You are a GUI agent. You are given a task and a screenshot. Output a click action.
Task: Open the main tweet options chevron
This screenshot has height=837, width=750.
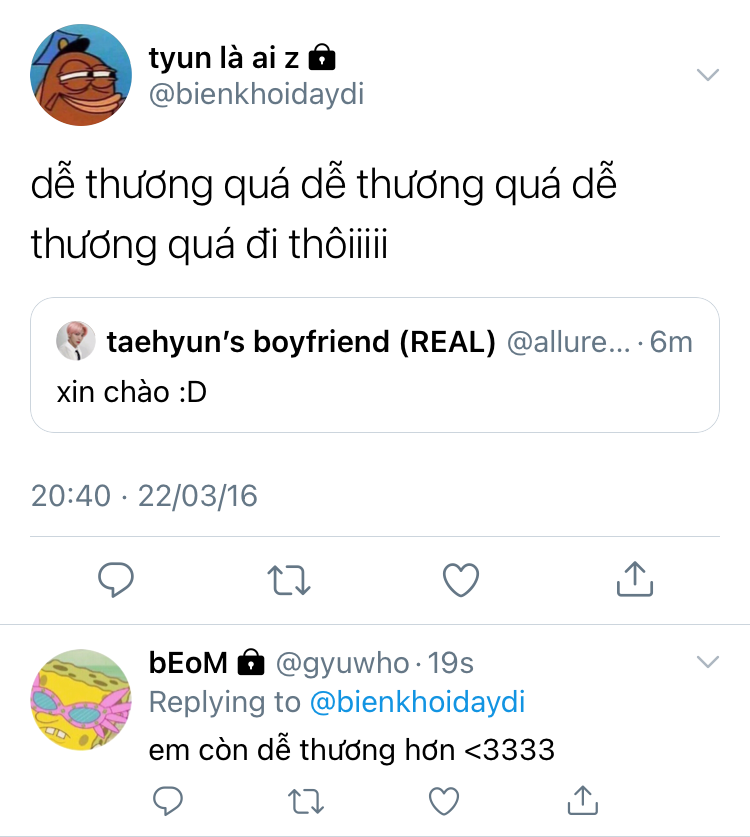[708, 74]
